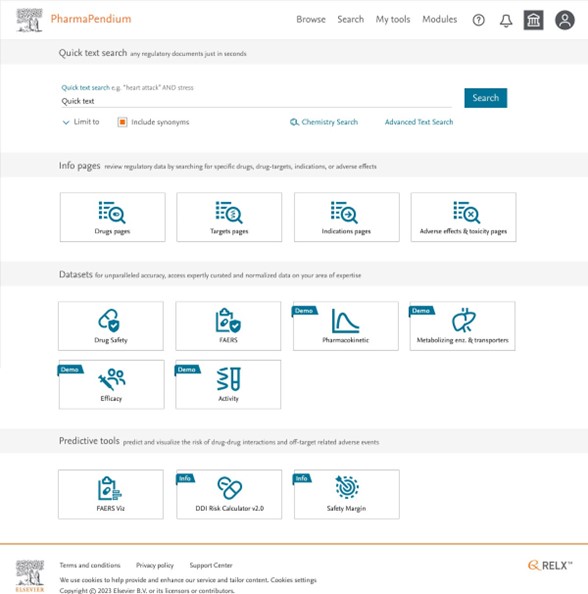Viewport: 588px width, 594px height.
Task: Click the Info badge on DDI Risk Calculator
Action: click(x=185, y=478)
